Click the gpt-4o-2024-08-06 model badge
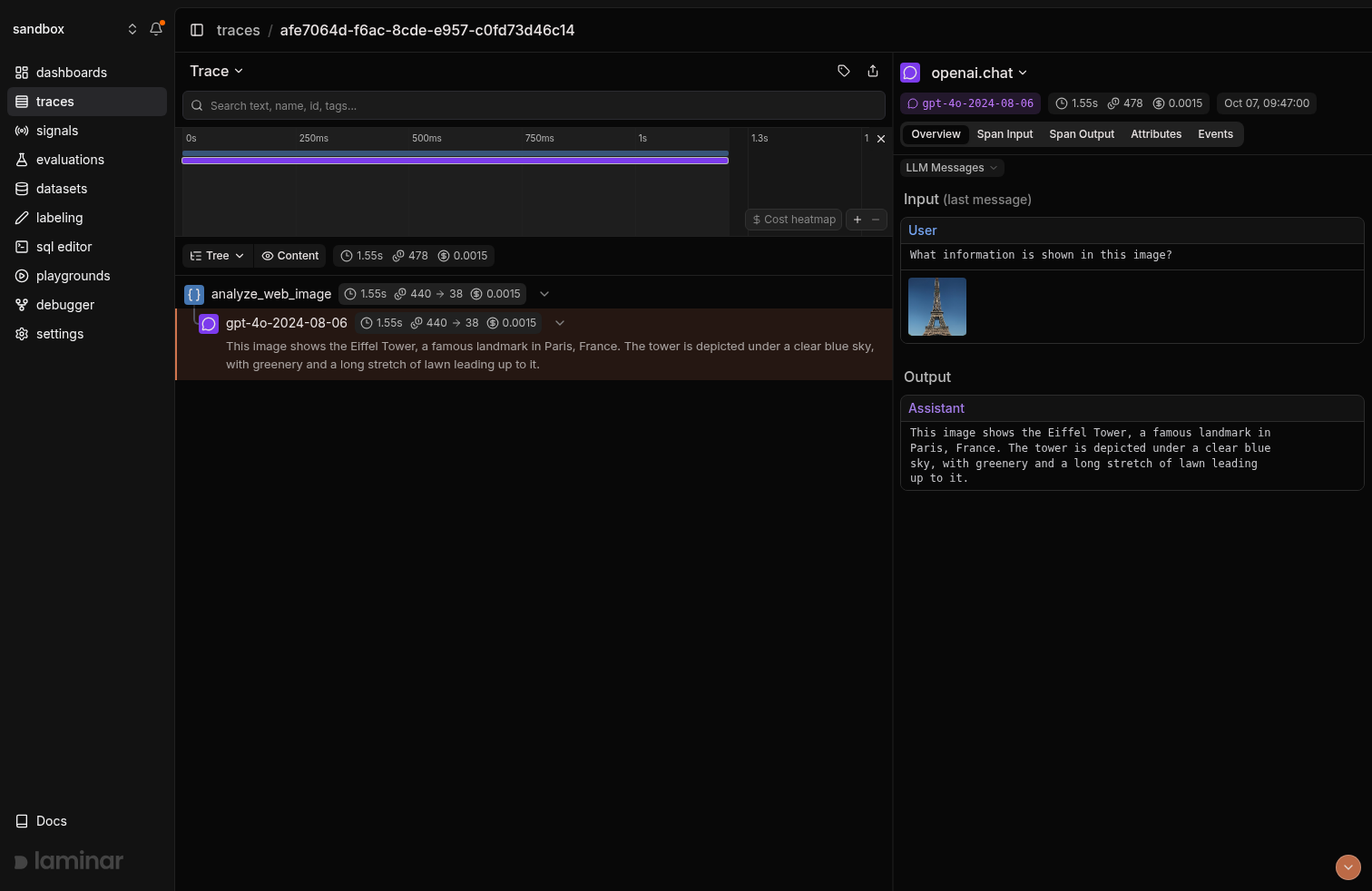 [x=970, y=103]
